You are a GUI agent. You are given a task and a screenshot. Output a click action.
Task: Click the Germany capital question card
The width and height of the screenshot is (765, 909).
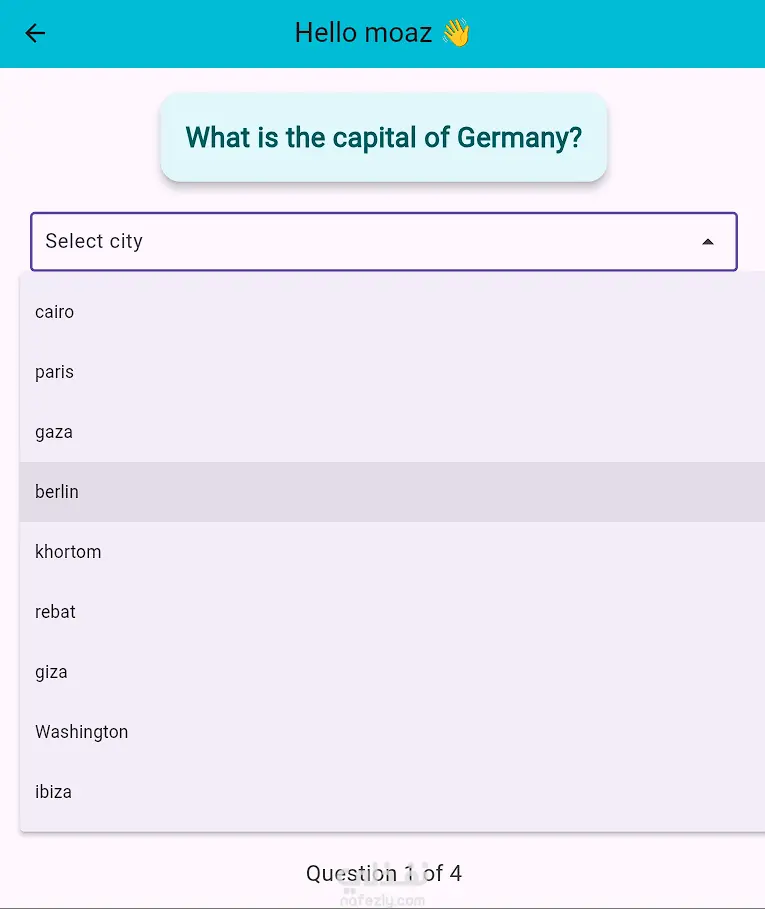coord(383,137)
